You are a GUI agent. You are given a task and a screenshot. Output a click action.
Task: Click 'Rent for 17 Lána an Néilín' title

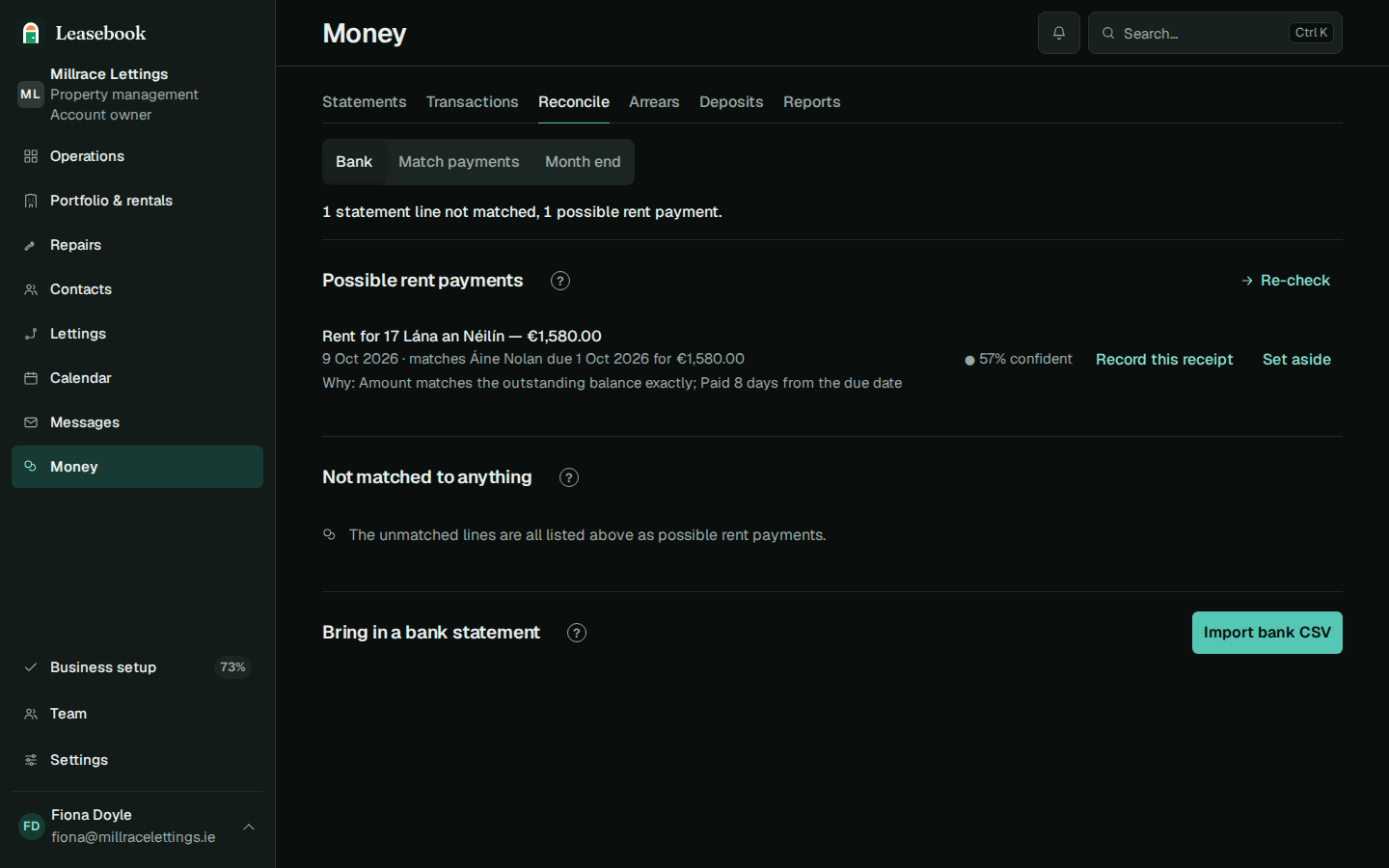(462, 336)
